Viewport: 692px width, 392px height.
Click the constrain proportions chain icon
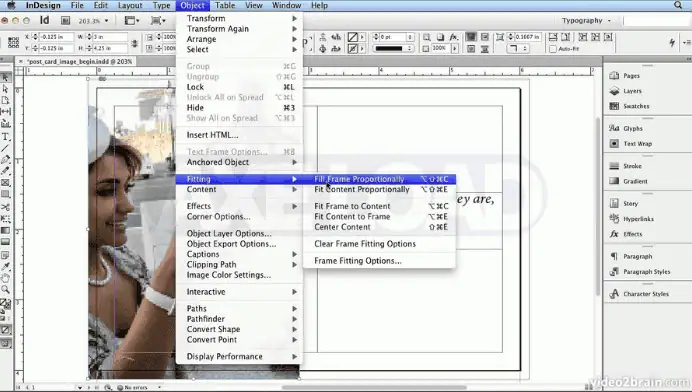pyautogui.click(x=135, y=43)
